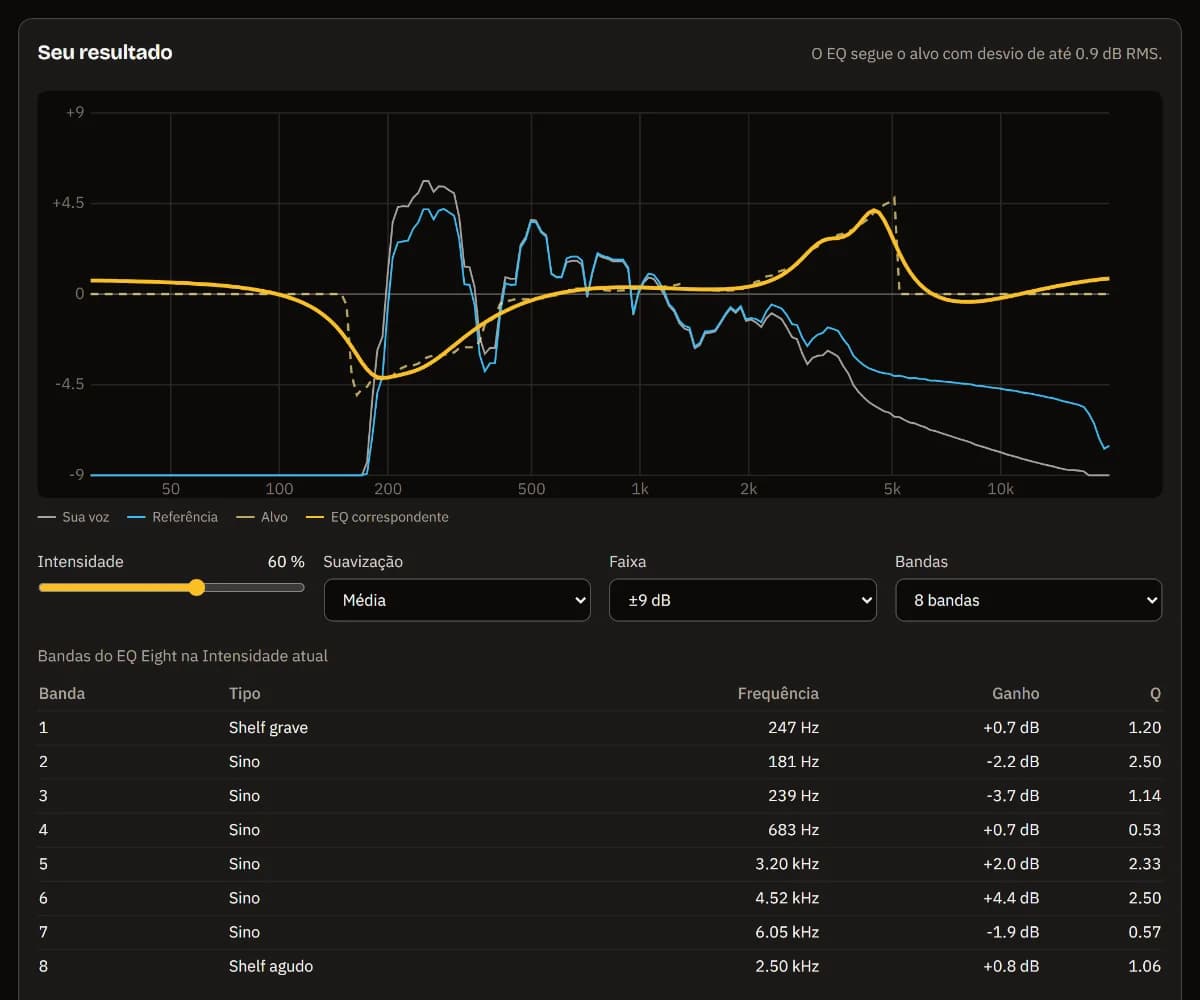Click the "Tipo" column header
Screen dimensions: 1200x1000
coord(244,693)
